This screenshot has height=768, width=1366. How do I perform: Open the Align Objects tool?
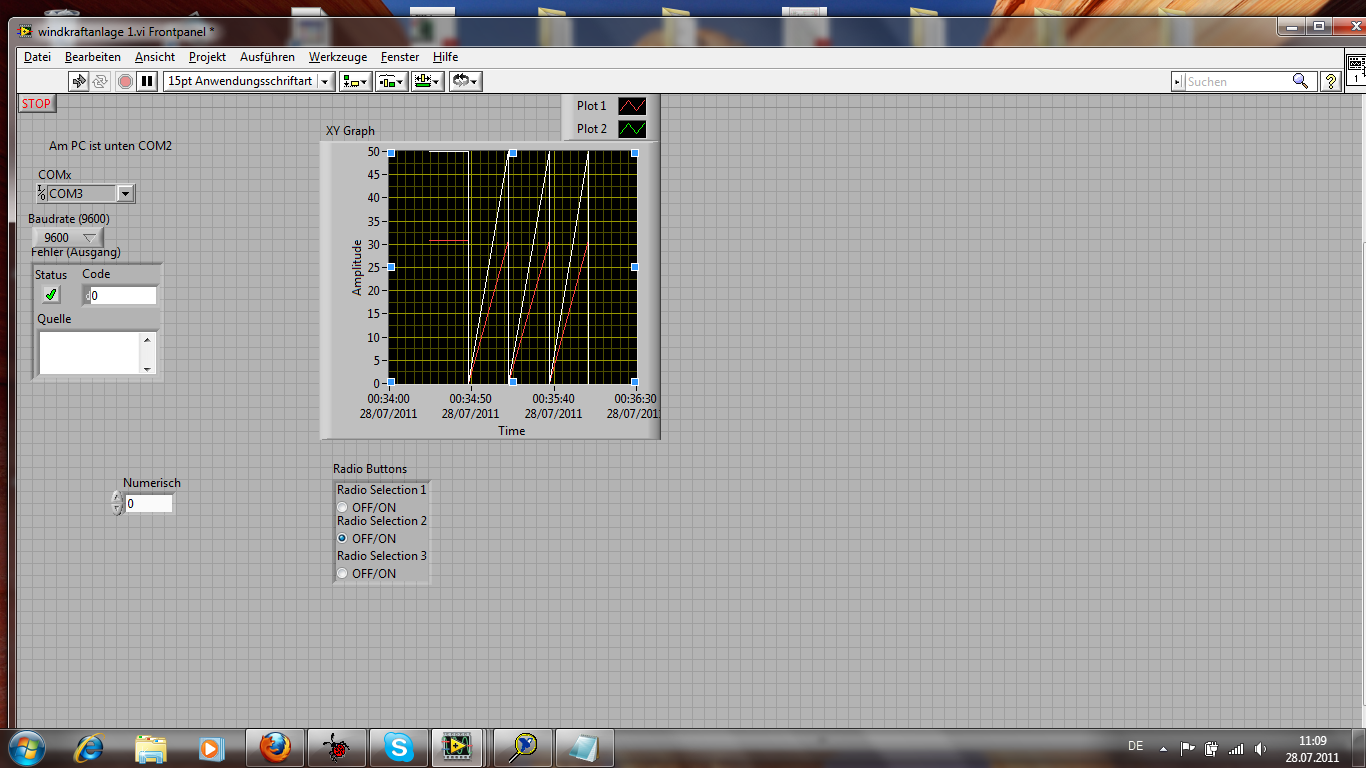355,81
